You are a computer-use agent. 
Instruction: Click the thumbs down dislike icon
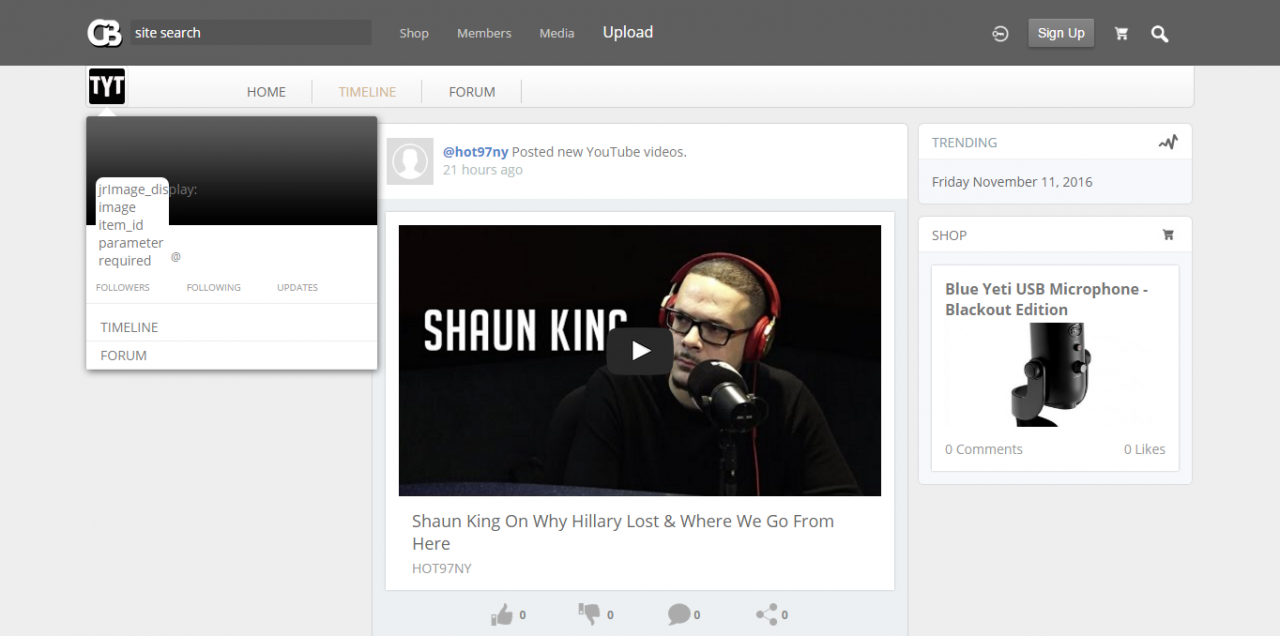tap(589, 614)
